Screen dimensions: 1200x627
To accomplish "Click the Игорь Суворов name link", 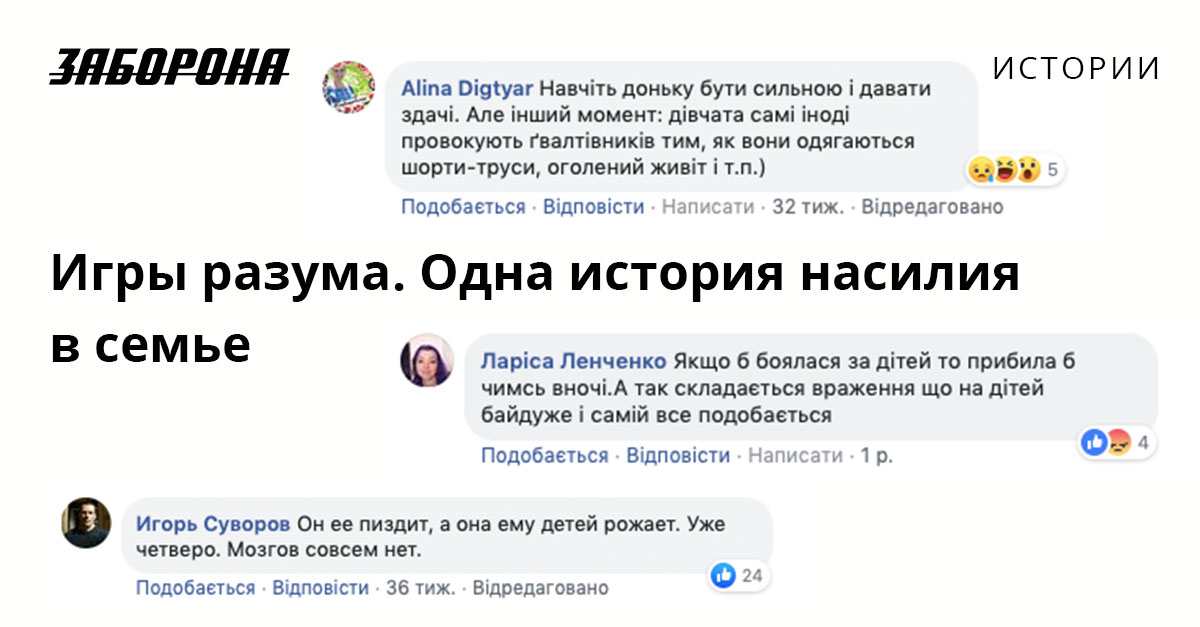I will (213, 524).
